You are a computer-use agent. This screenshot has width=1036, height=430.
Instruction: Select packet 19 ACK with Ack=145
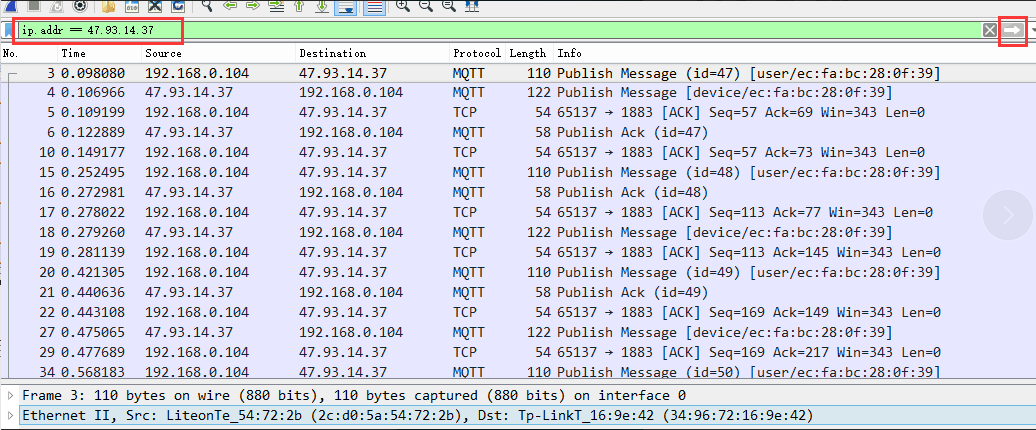coord(518,252)
